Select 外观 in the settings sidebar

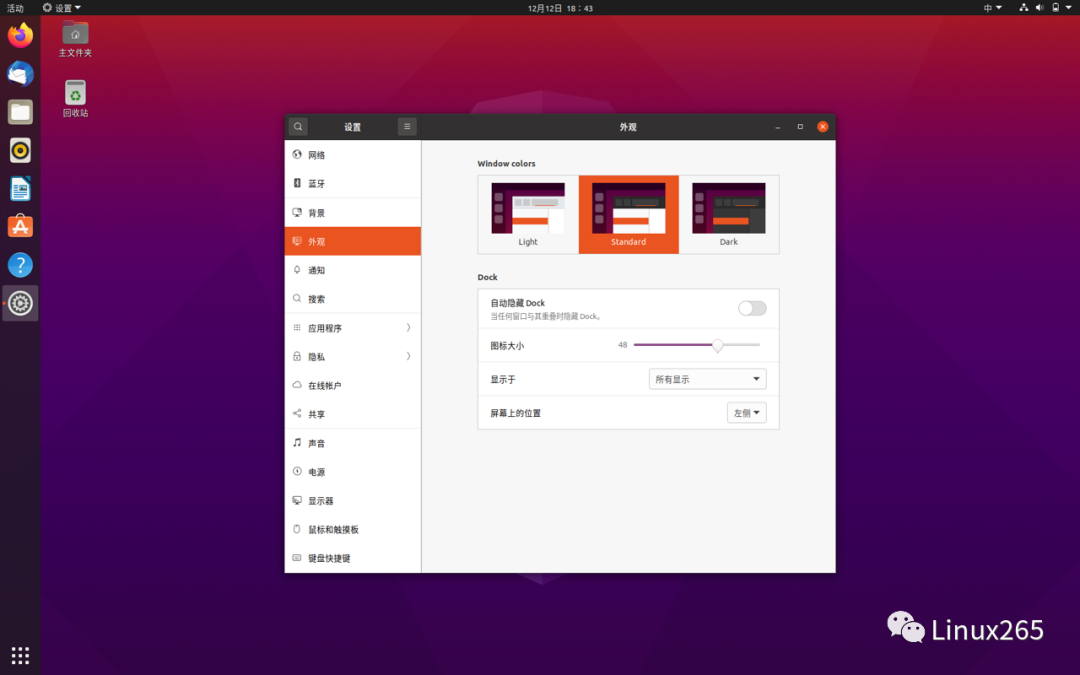(x=353, y=242)
